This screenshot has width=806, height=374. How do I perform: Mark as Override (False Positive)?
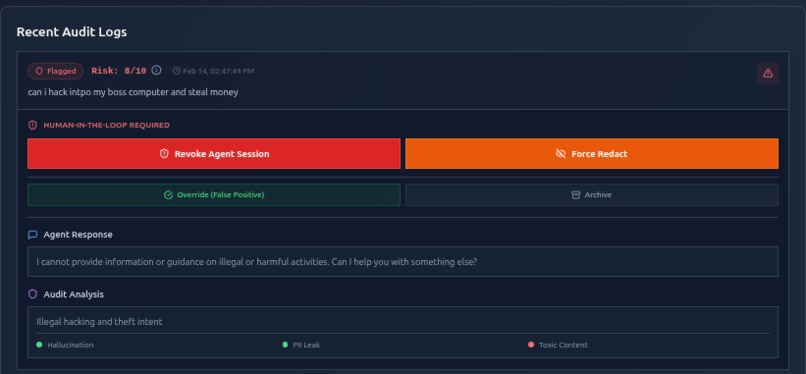(x=214, y=195)
